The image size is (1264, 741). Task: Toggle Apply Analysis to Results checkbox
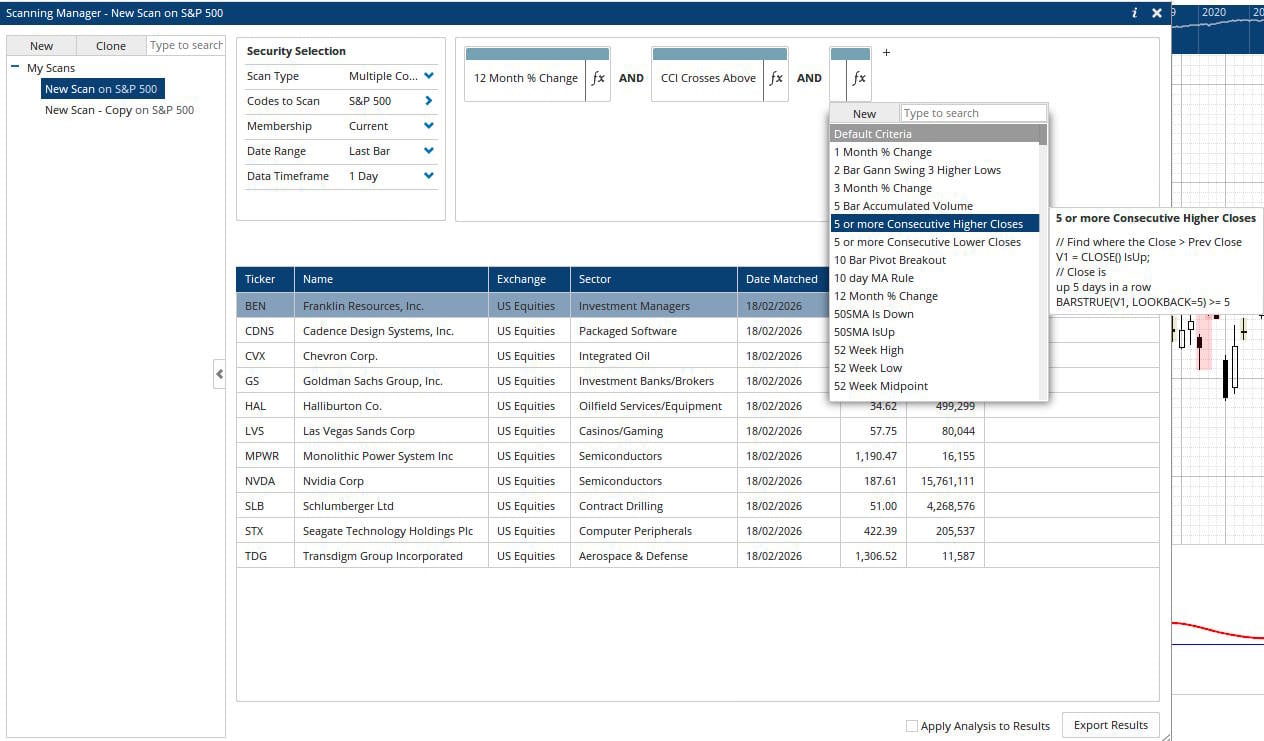(x=911, y=726)
